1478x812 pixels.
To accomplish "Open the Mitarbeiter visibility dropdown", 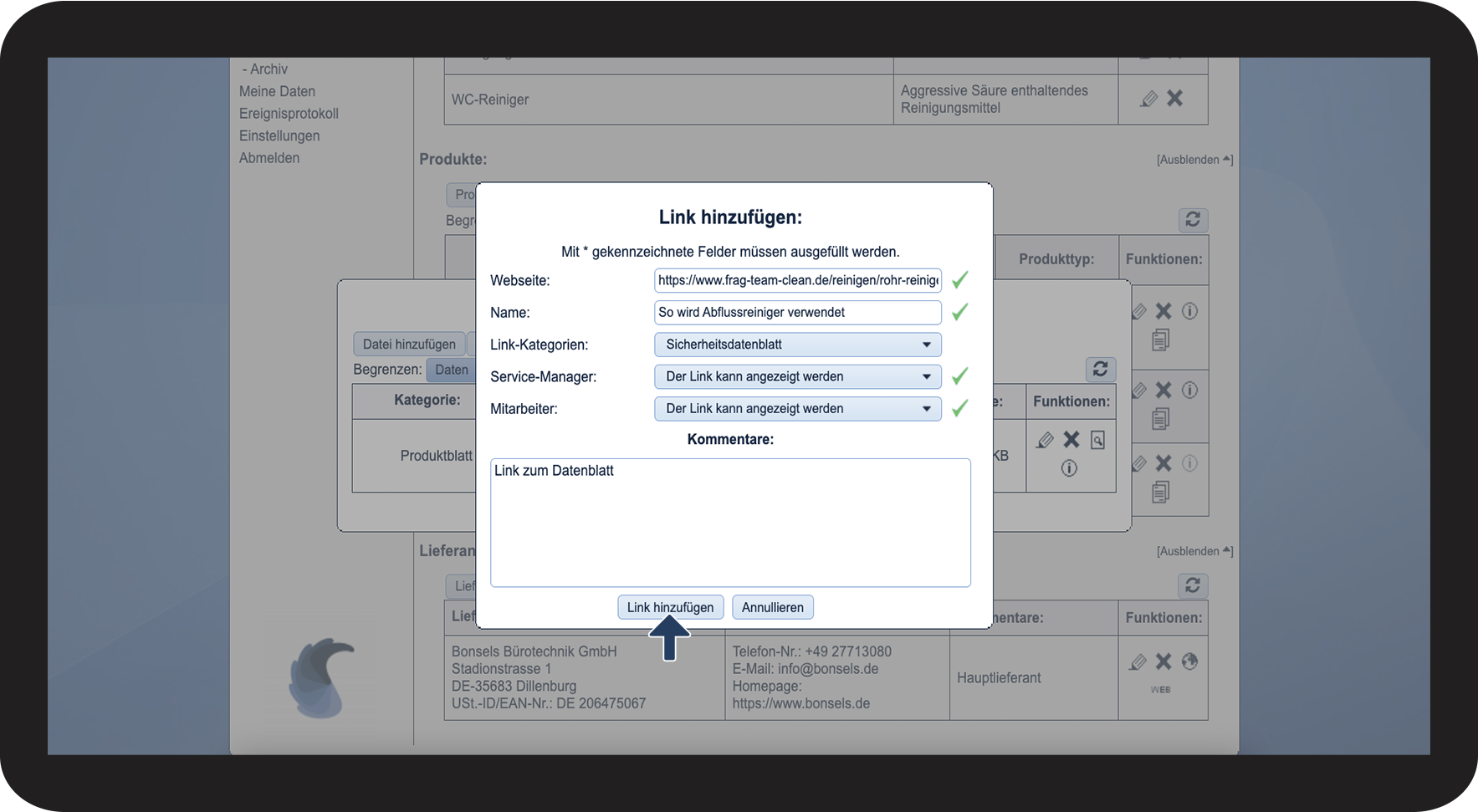I will click(797, 409).
